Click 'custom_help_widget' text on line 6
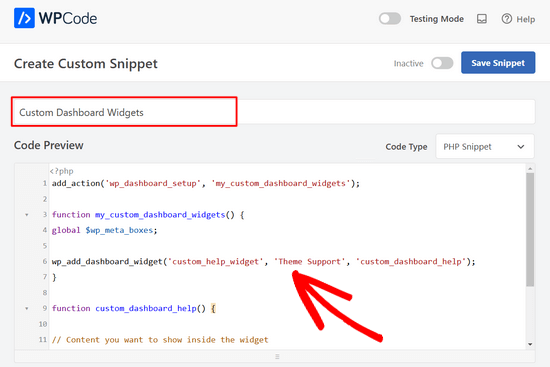Screen dimensions: 550x367 pos(215,261)
